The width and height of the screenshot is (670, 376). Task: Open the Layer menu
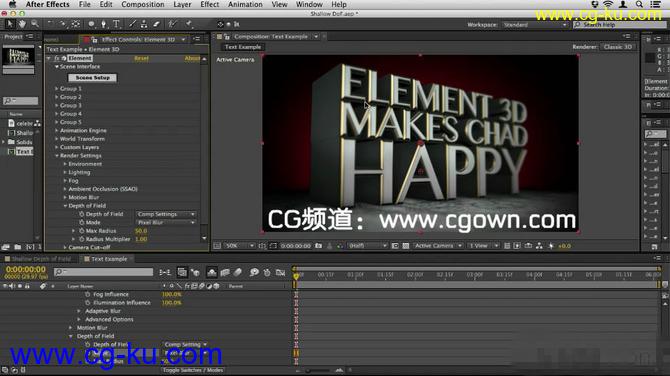[182, 4]
